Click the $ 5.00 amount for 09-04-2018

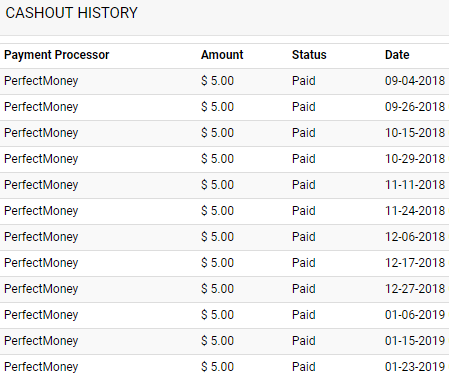[x=217, y=81]
